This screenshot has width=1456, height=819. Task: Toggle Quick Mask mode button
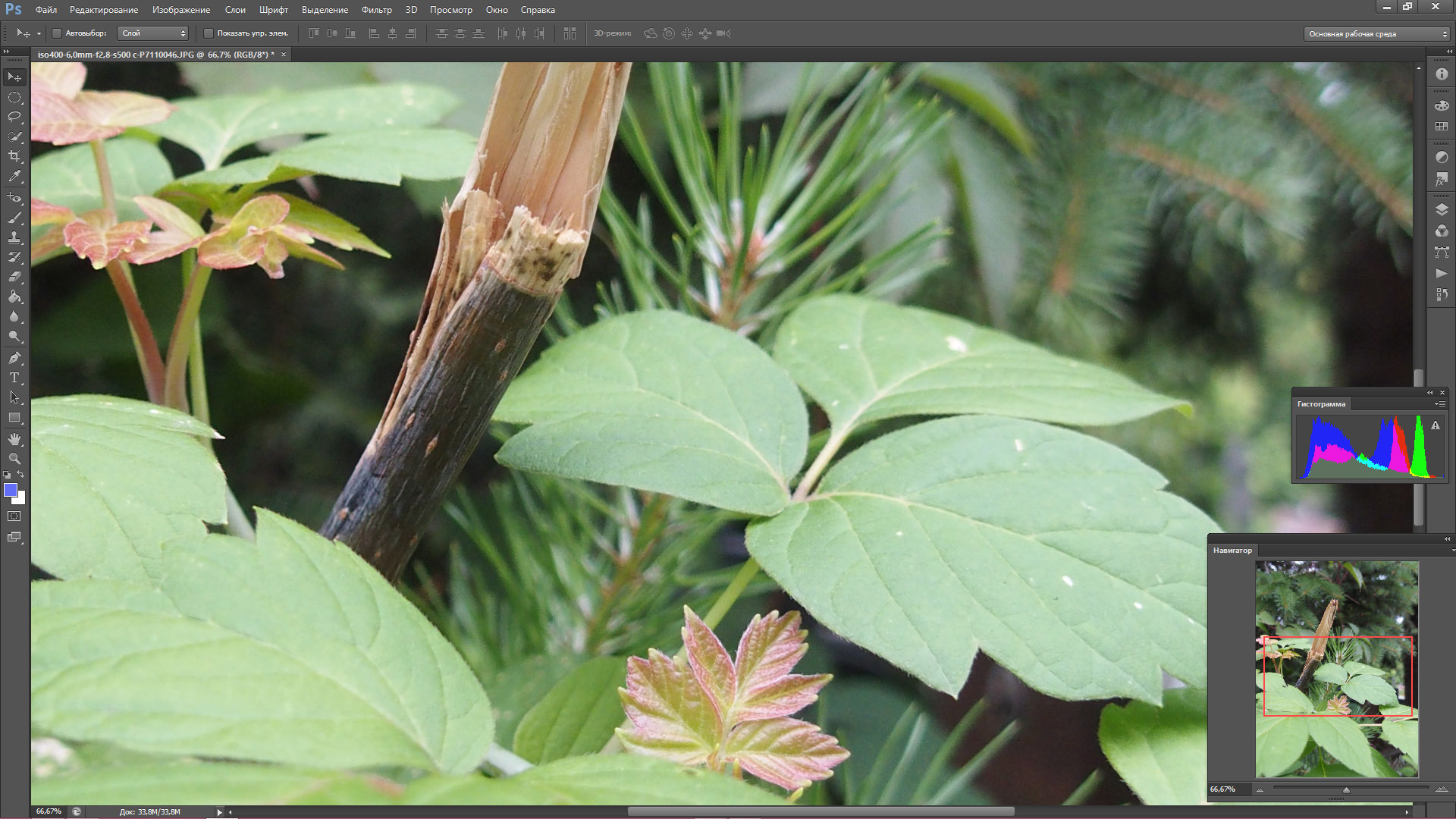click(14, 516)
